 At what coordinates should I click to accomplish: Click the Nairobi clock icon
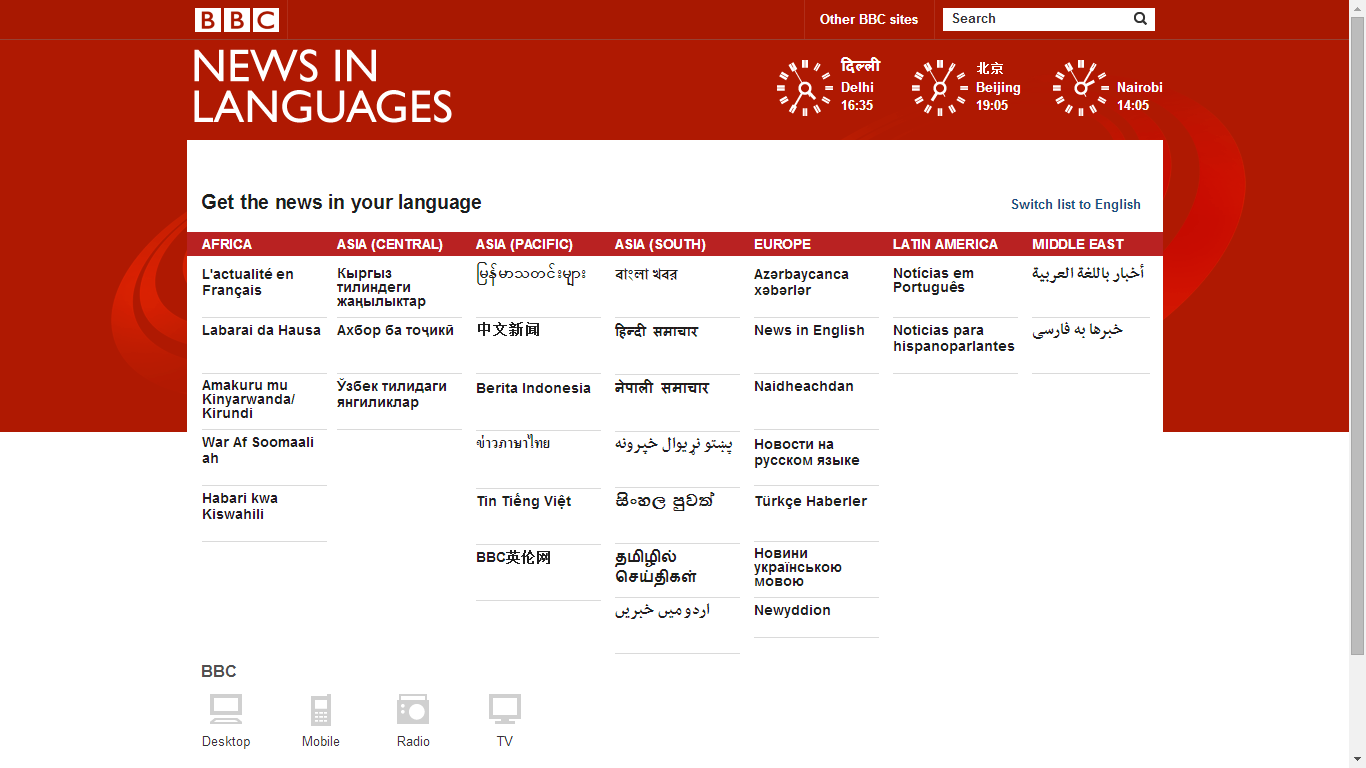[1080, 88]
